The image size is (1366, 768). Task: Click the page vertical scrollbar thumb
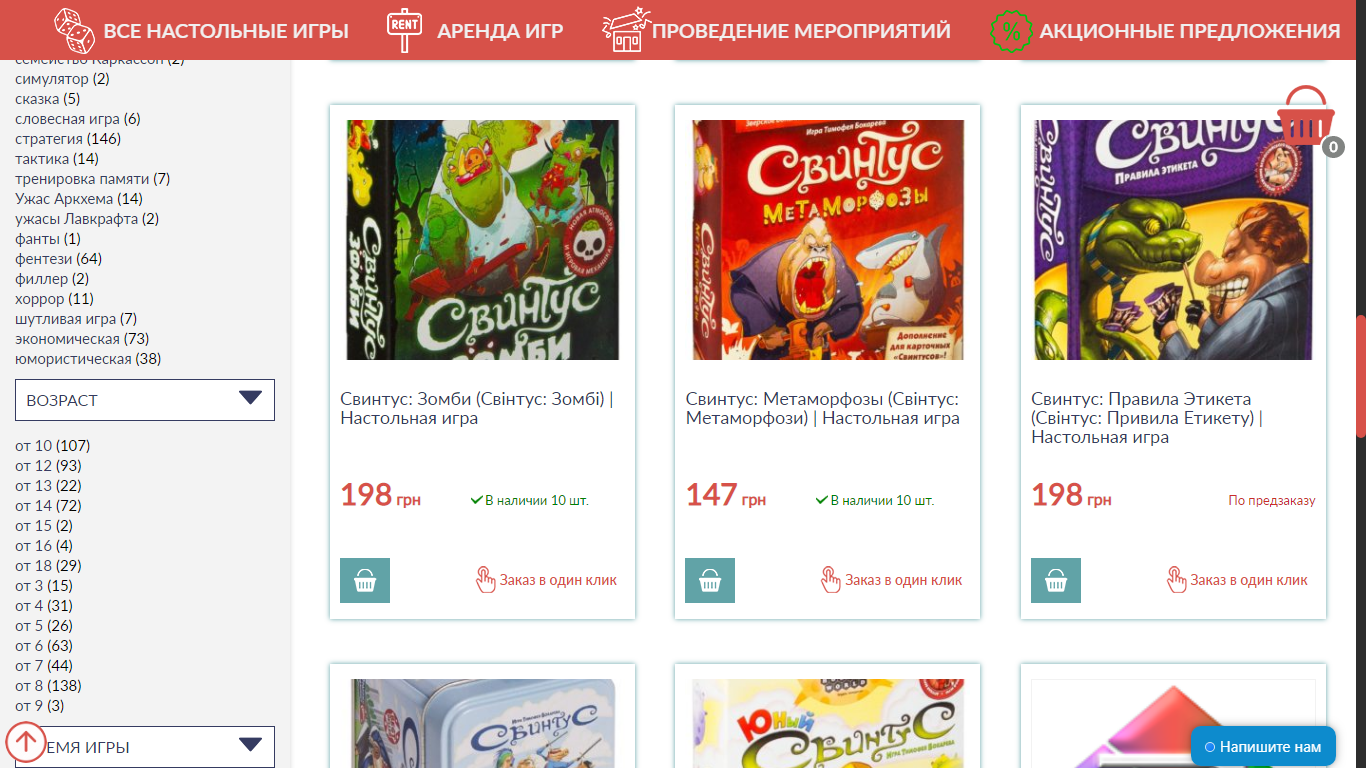[1360, 376]
